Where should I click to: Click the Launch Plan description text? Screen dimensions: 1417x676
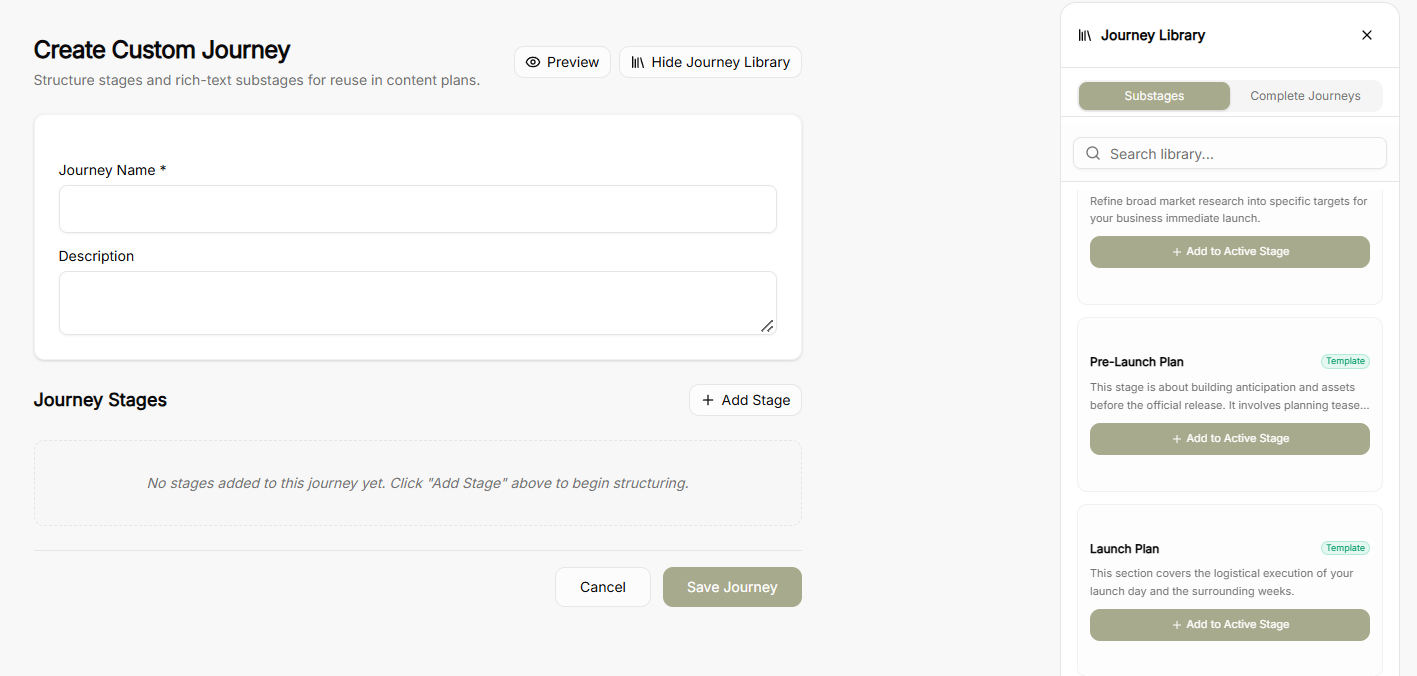pos(1222,582)
